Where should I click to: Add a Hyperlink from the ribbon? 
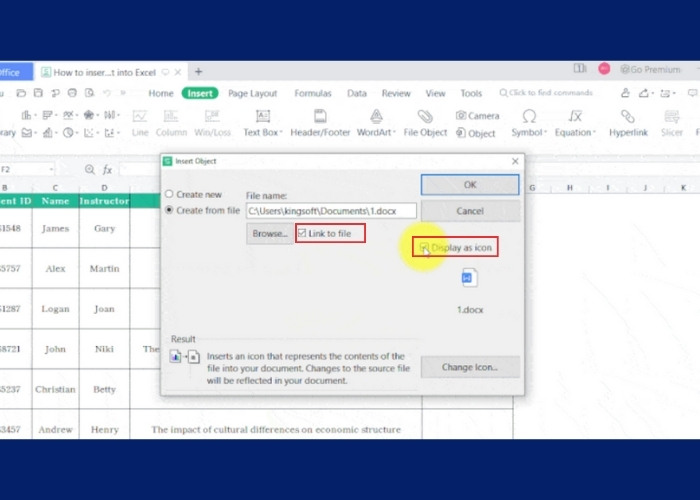point(628,123)
